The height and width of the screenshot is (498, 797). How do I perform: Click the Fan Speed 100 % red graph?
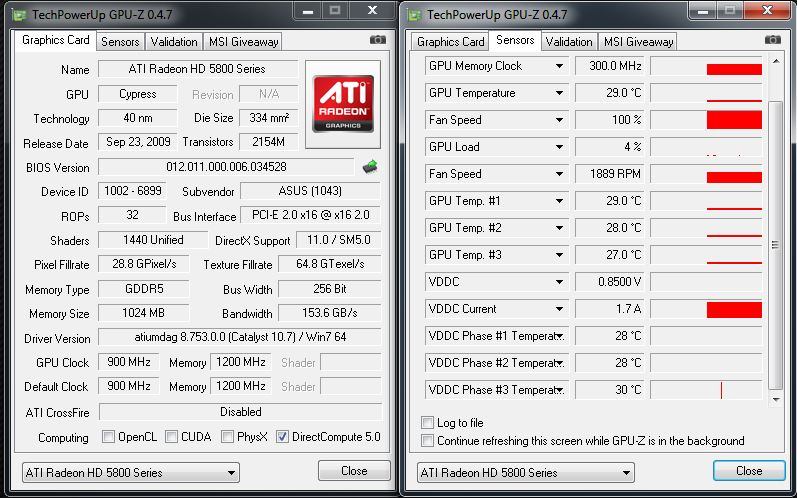coord(734,120)
